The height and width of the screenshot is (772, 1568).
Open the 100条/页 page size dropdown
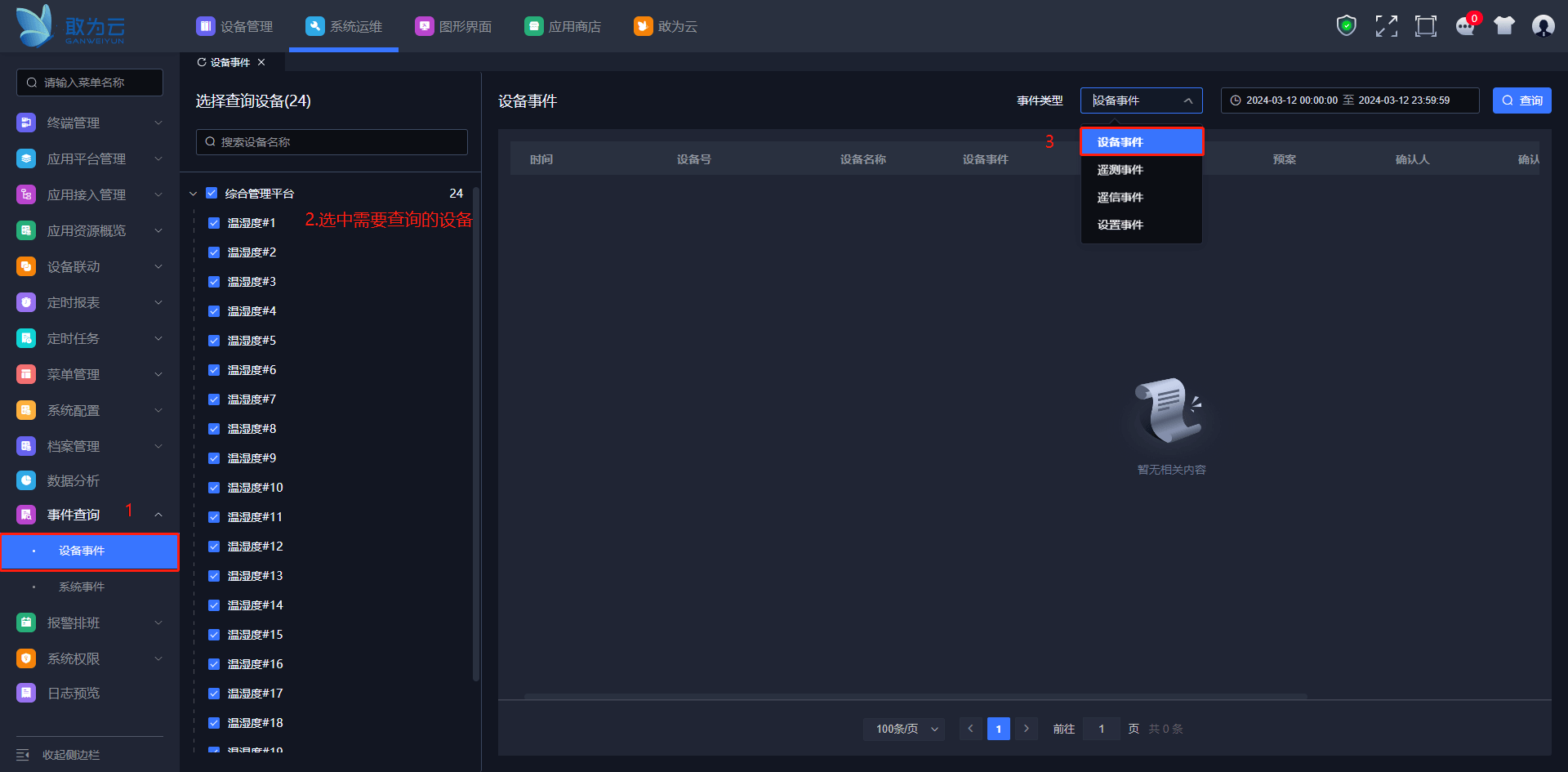click(904, 729)
